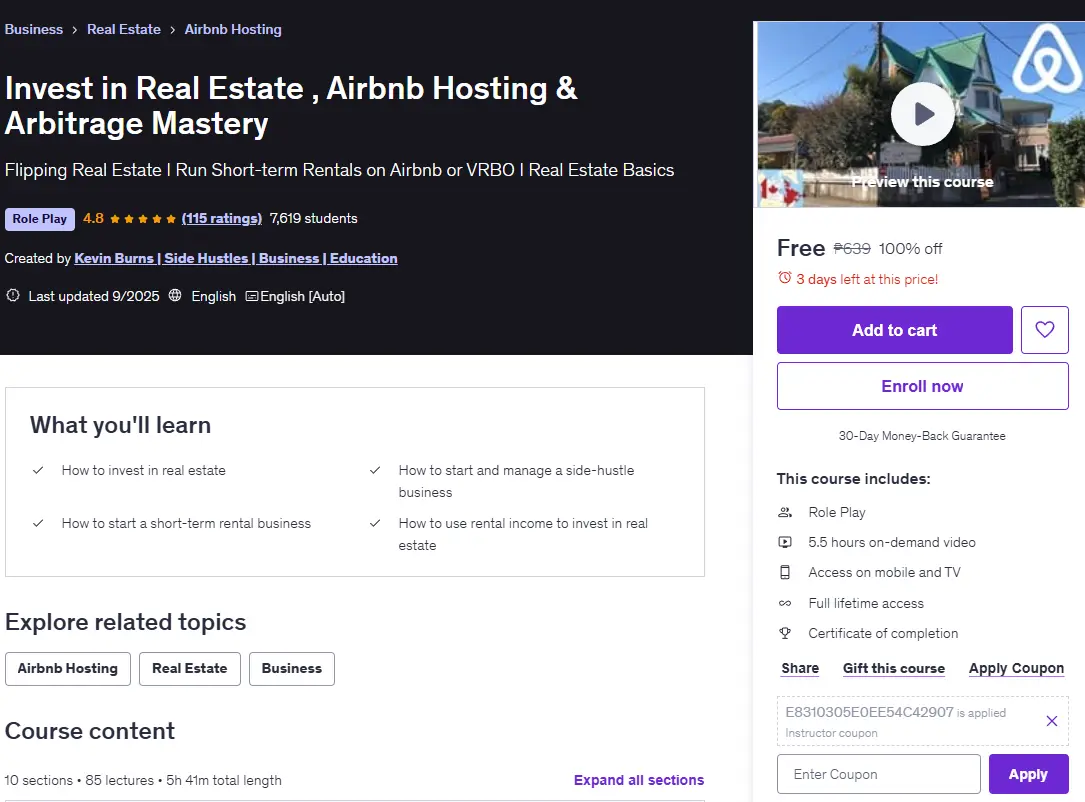Click checkmark beside side-hustle business
Screen dimensions: 1085x802
click(375, 471)
